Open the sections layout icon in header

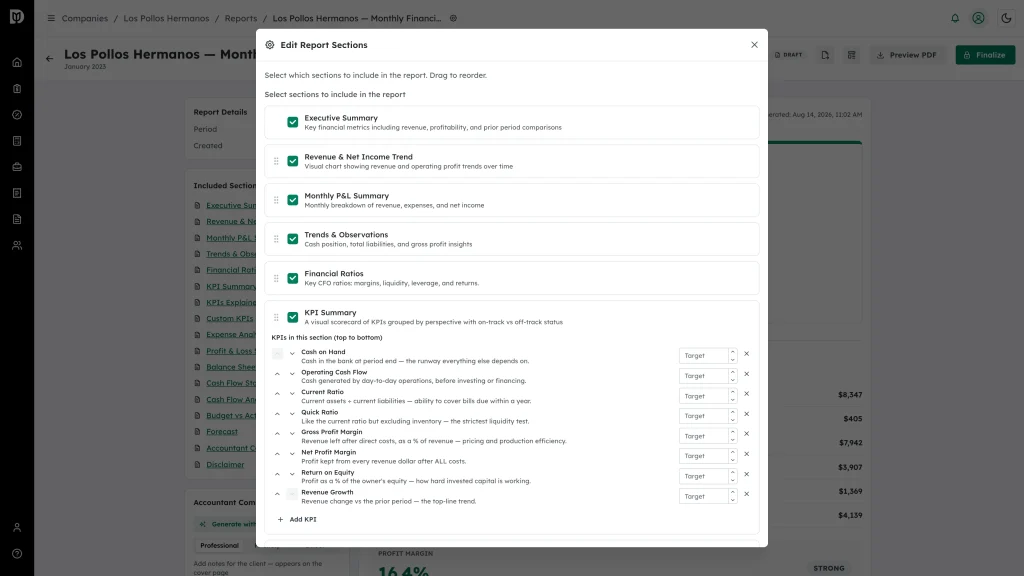(852, 55)
